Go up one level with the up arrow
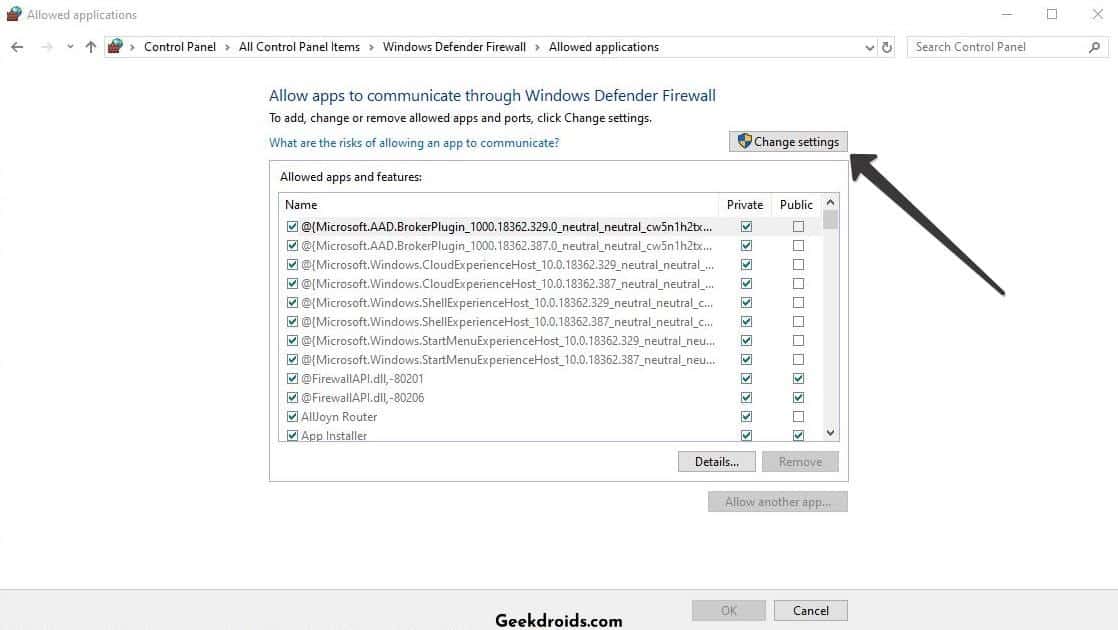Image resolution: width=1118 pixels, height=630 pixels. click(91, 47)
